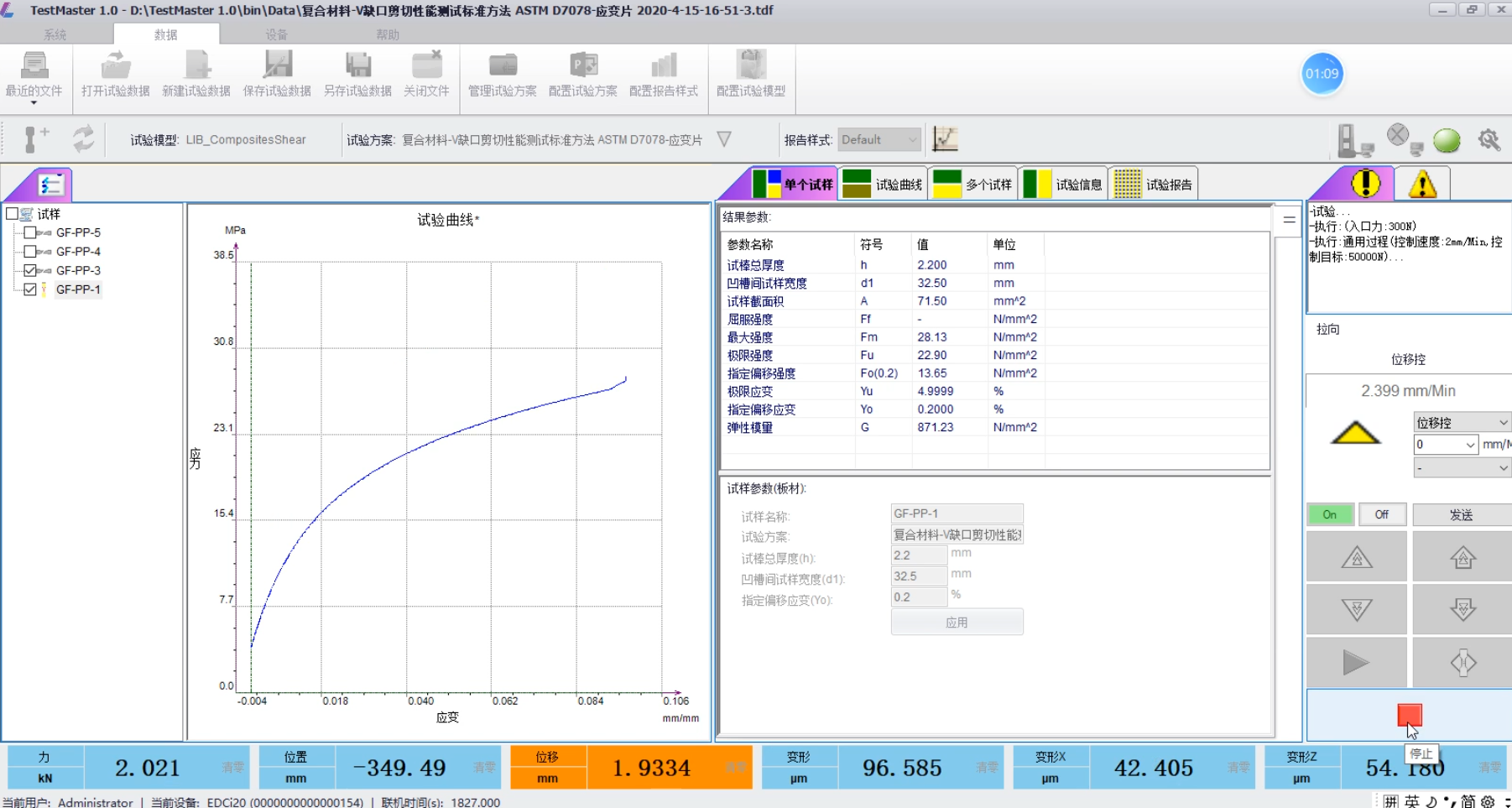Expand the 试验方案 selection triangle
1512x808 pixels.
point(722,140)
